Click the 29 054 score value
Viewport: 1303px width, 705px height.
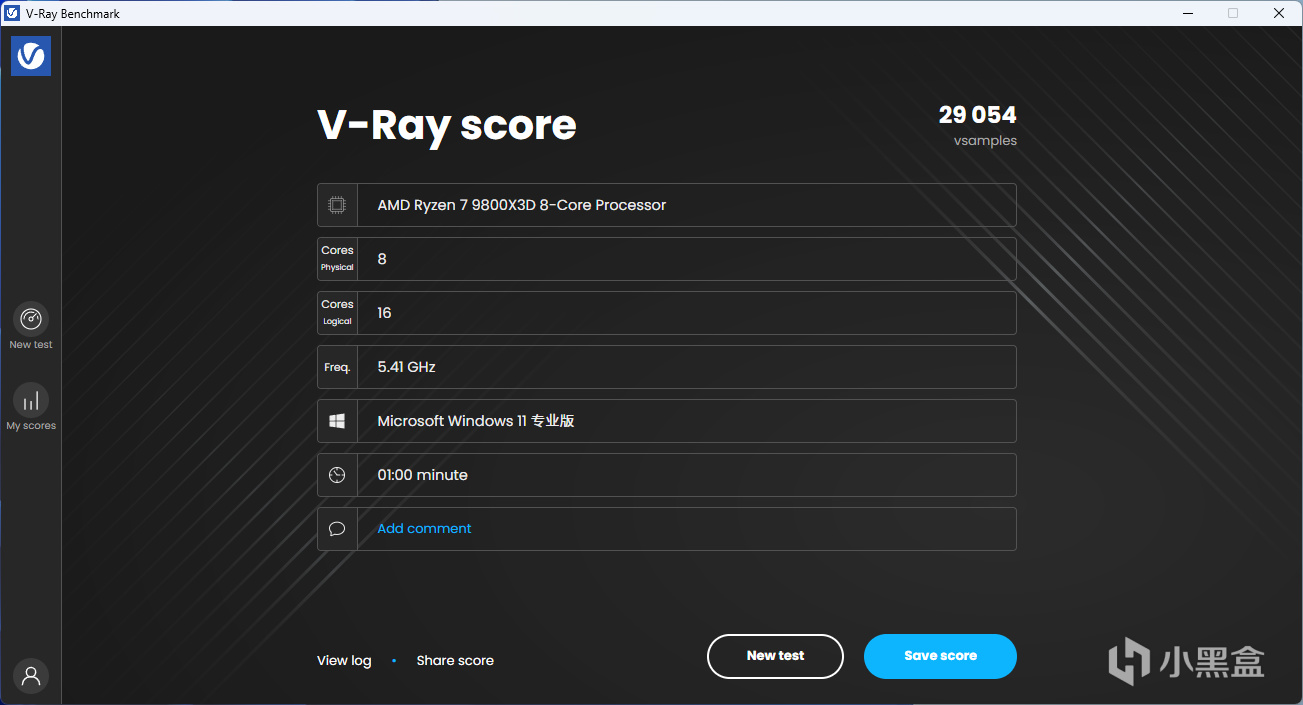(977, 115)
